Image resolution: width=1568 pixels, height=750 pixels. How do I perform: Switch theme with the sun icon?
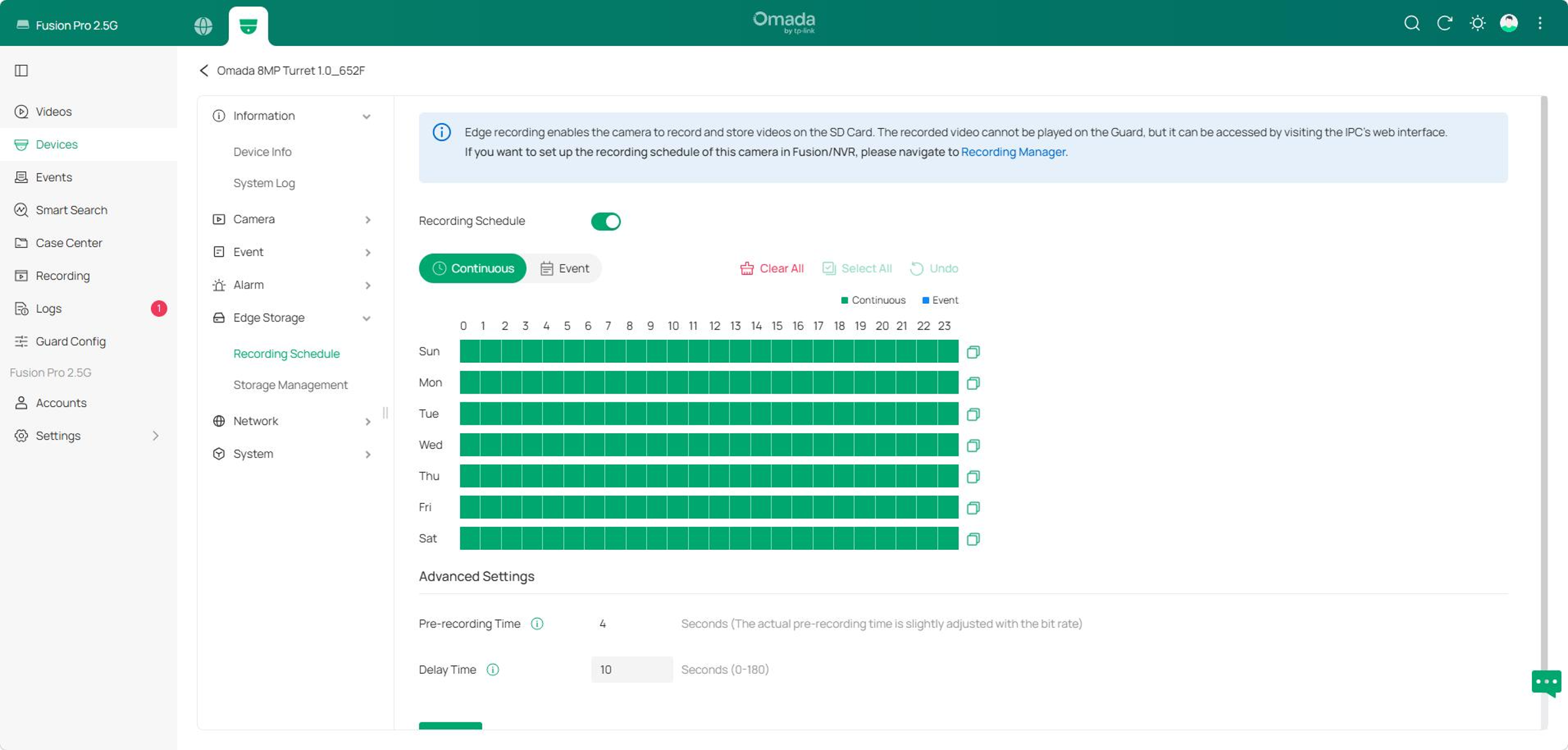[1477, 24]
